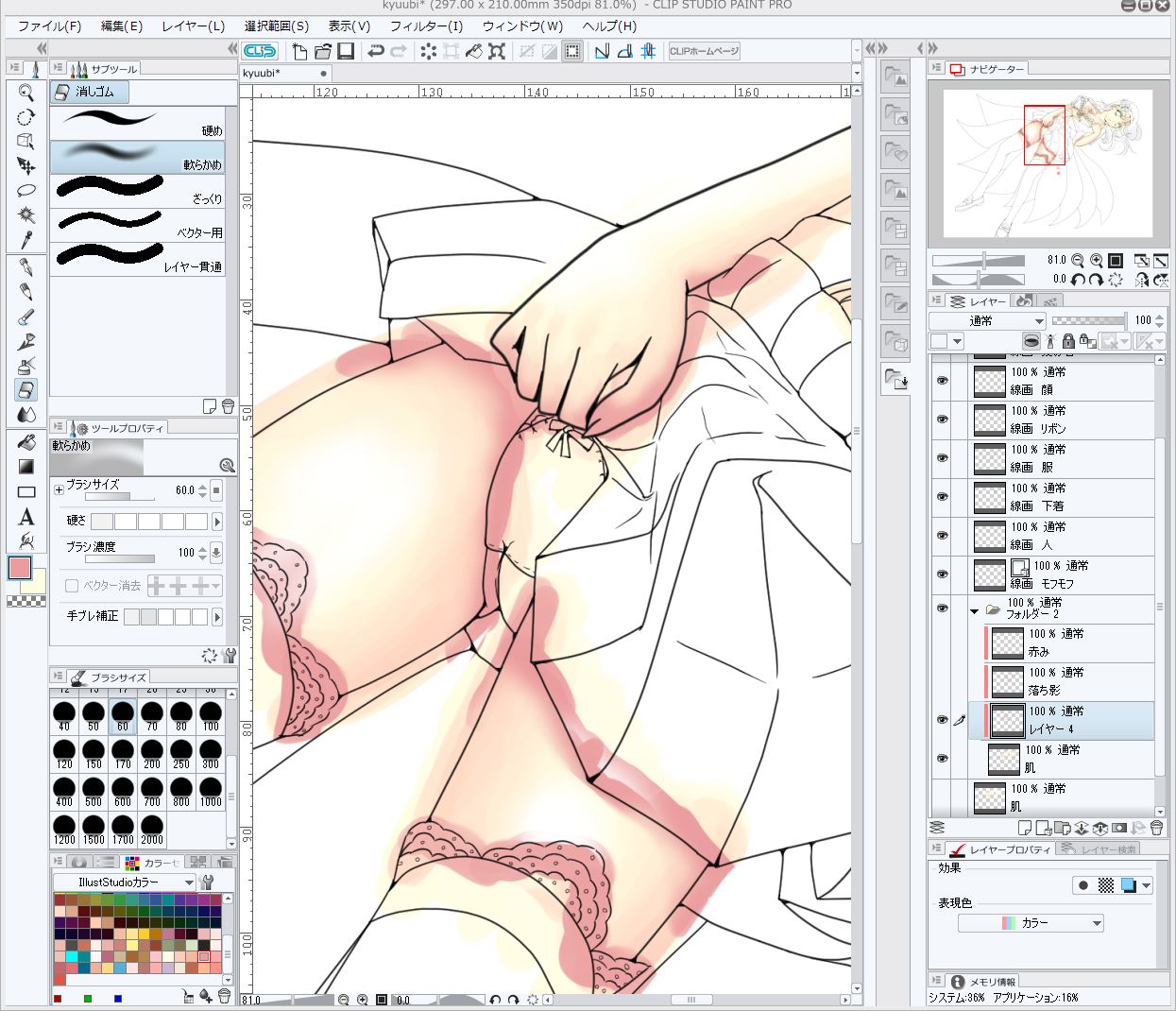Viewport: 1176px width, 1011px height.
Task: Open the CLIP logo button
Action: point(260,51)
